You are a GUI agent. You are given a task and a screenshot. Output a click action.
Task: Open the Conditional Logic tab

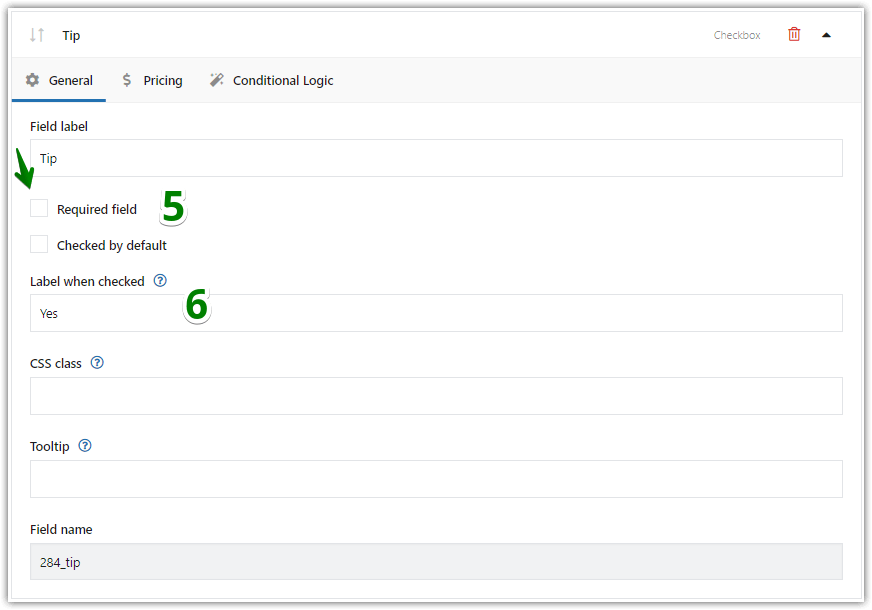click(x=271, y=81)
